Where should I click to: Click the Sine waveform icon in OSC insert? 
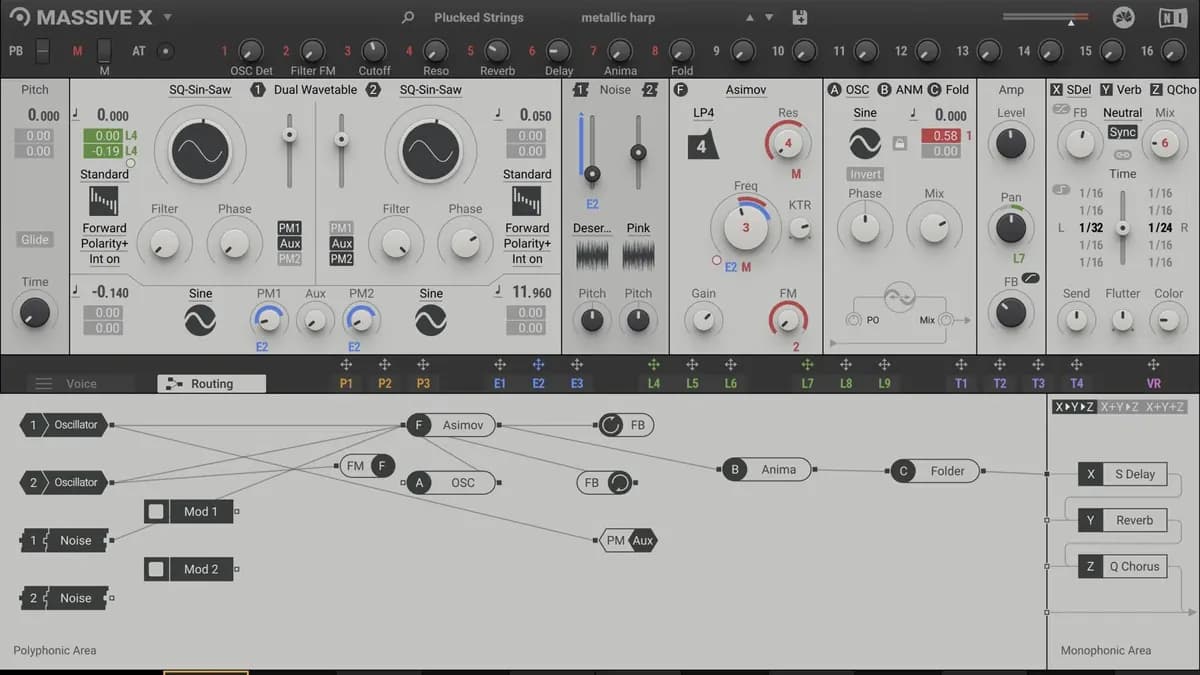coord(865,143)
